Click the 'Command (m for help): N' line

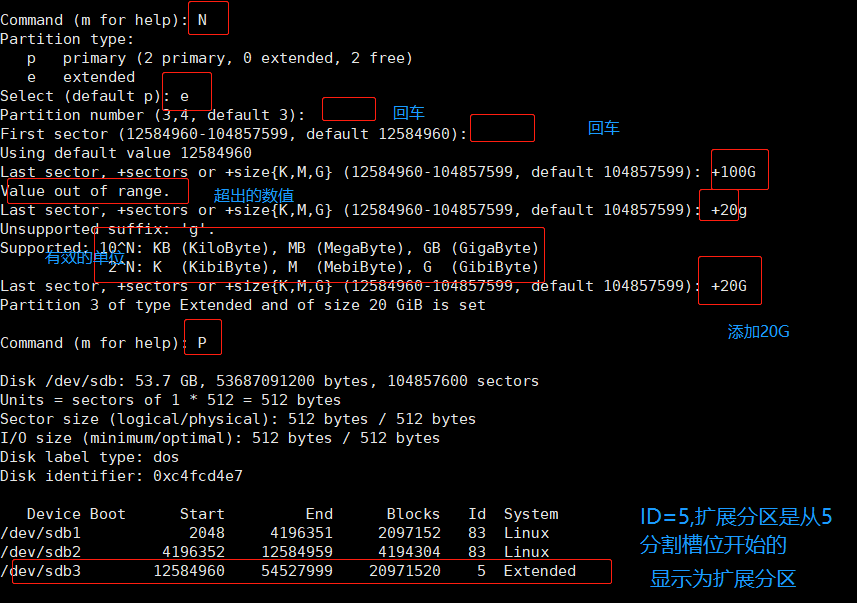pyautogui.click(x=104, y=20)
